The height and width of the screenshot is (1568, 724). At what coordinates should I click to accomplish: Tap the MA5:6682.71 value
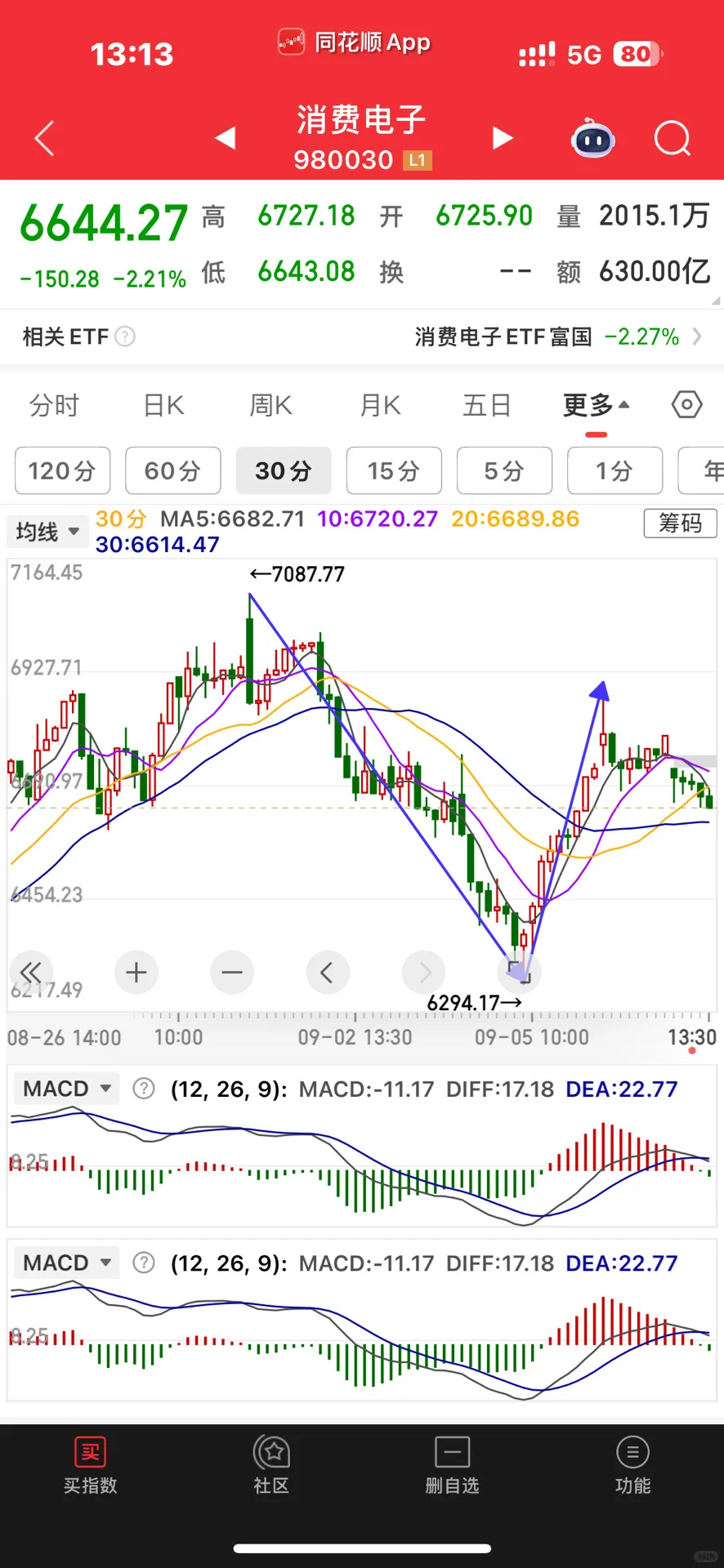pos(232,519)
